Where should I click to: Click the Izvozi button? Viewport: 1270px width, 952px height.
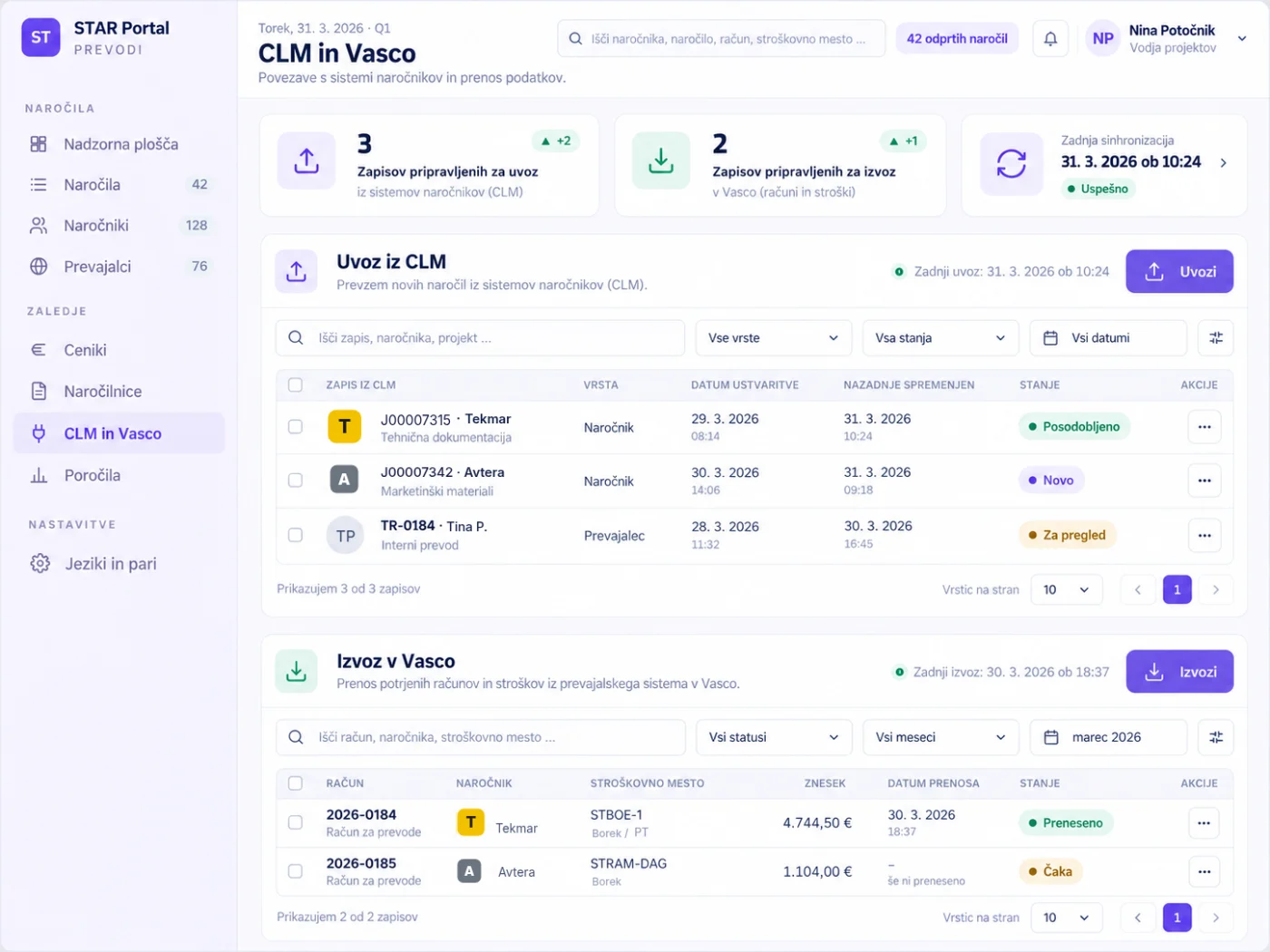point(1179,672)
